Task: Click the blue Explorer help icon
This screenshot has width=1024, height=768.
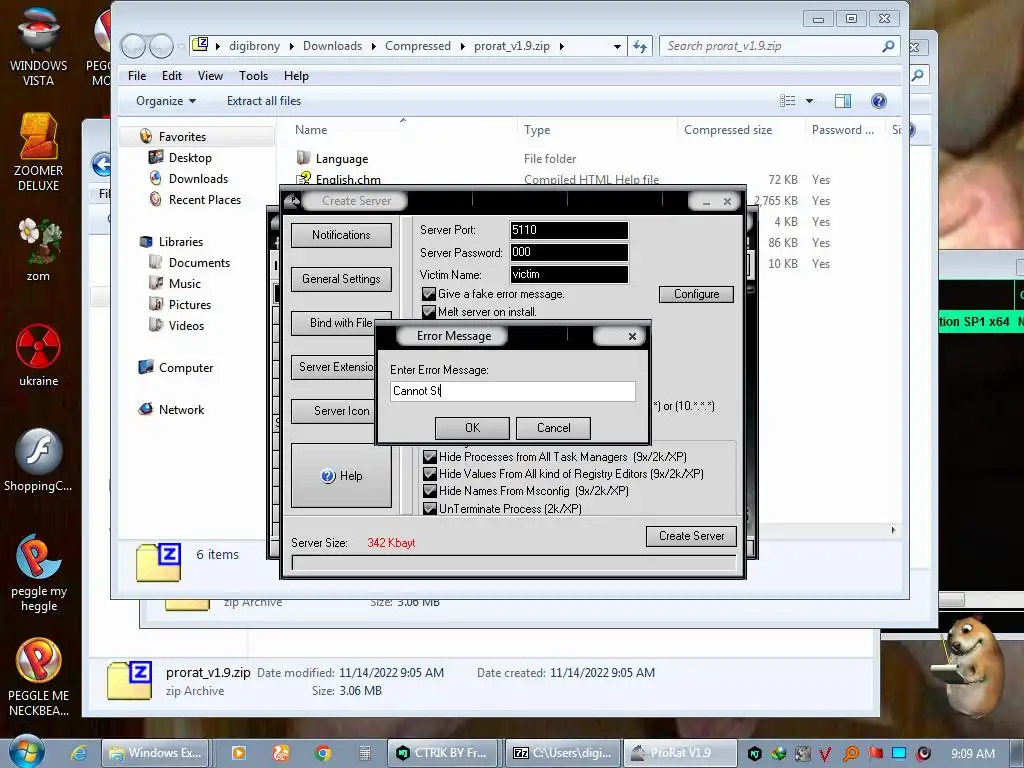Action: pos(879,101)
